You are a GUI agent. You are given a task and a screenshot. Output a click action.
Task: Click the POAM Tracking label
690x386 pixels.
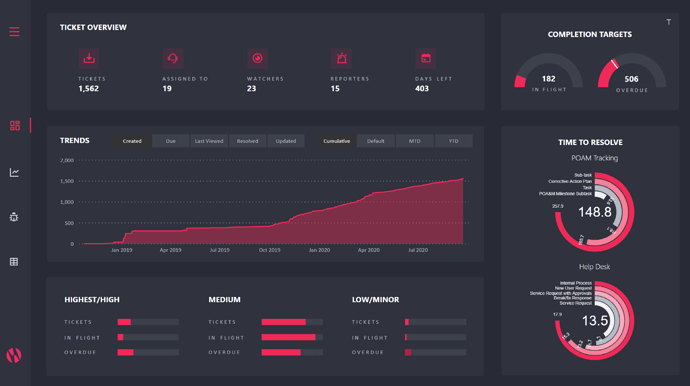(x=595, y=158)
